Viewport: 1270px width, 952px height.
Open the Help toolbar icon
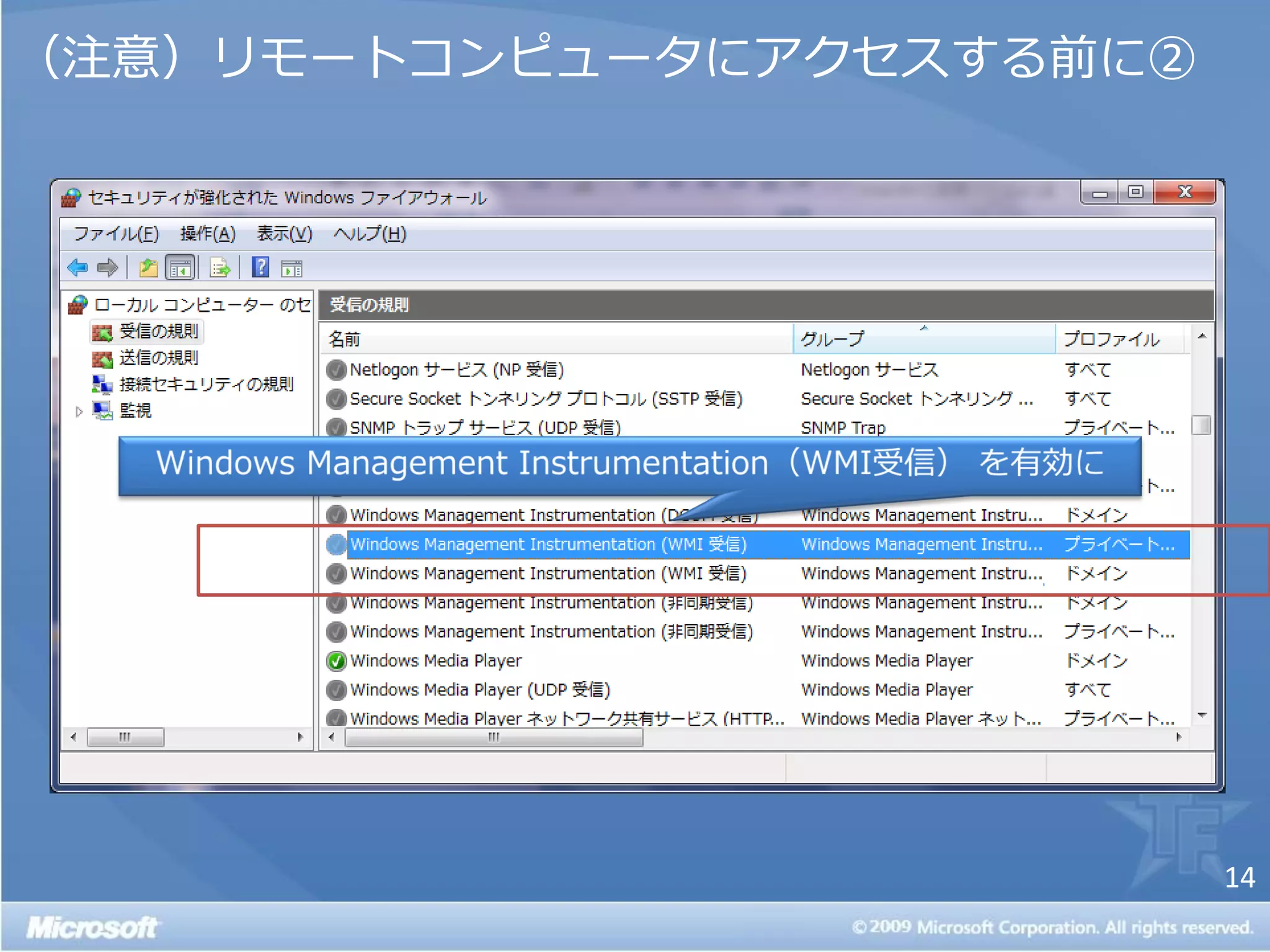pos(260,267)
